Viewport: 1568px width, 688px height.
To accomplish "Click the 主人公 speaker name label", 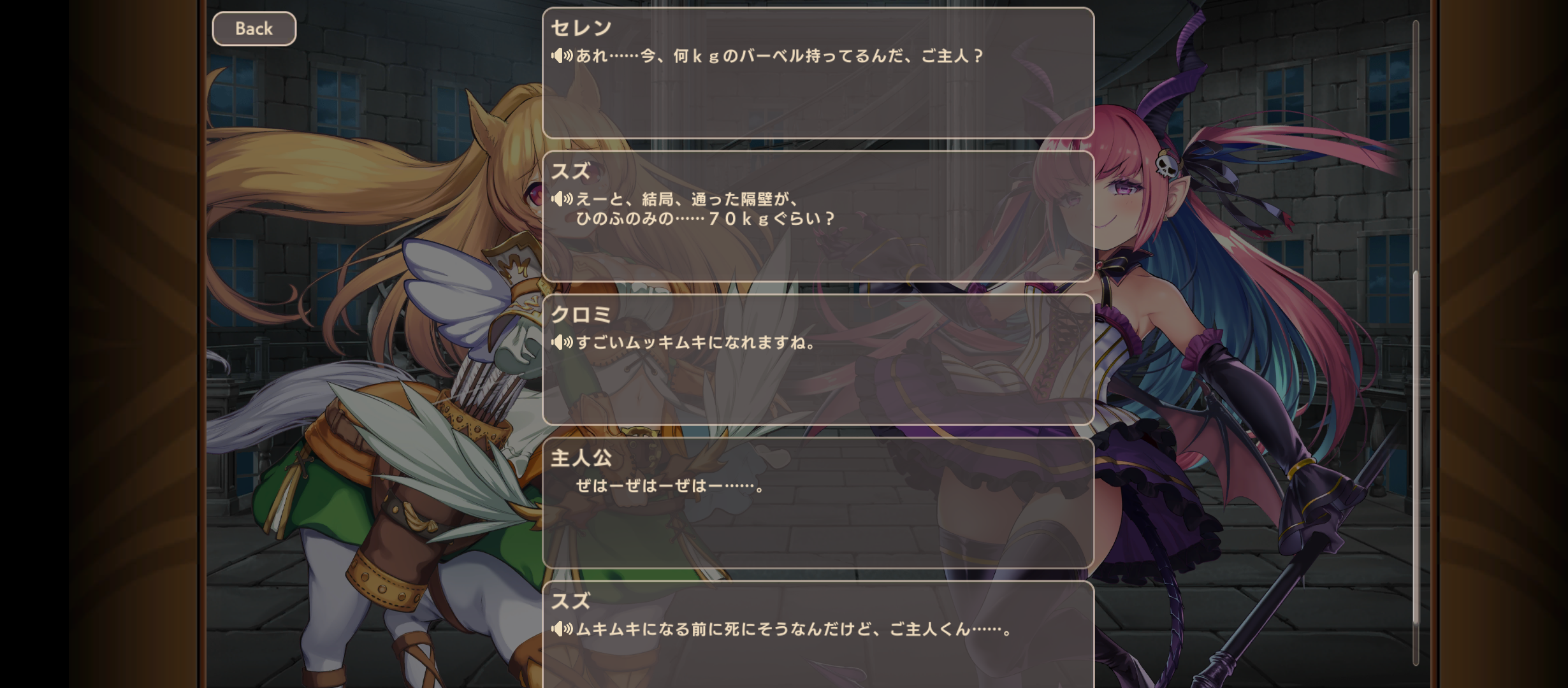I will 581,457.
